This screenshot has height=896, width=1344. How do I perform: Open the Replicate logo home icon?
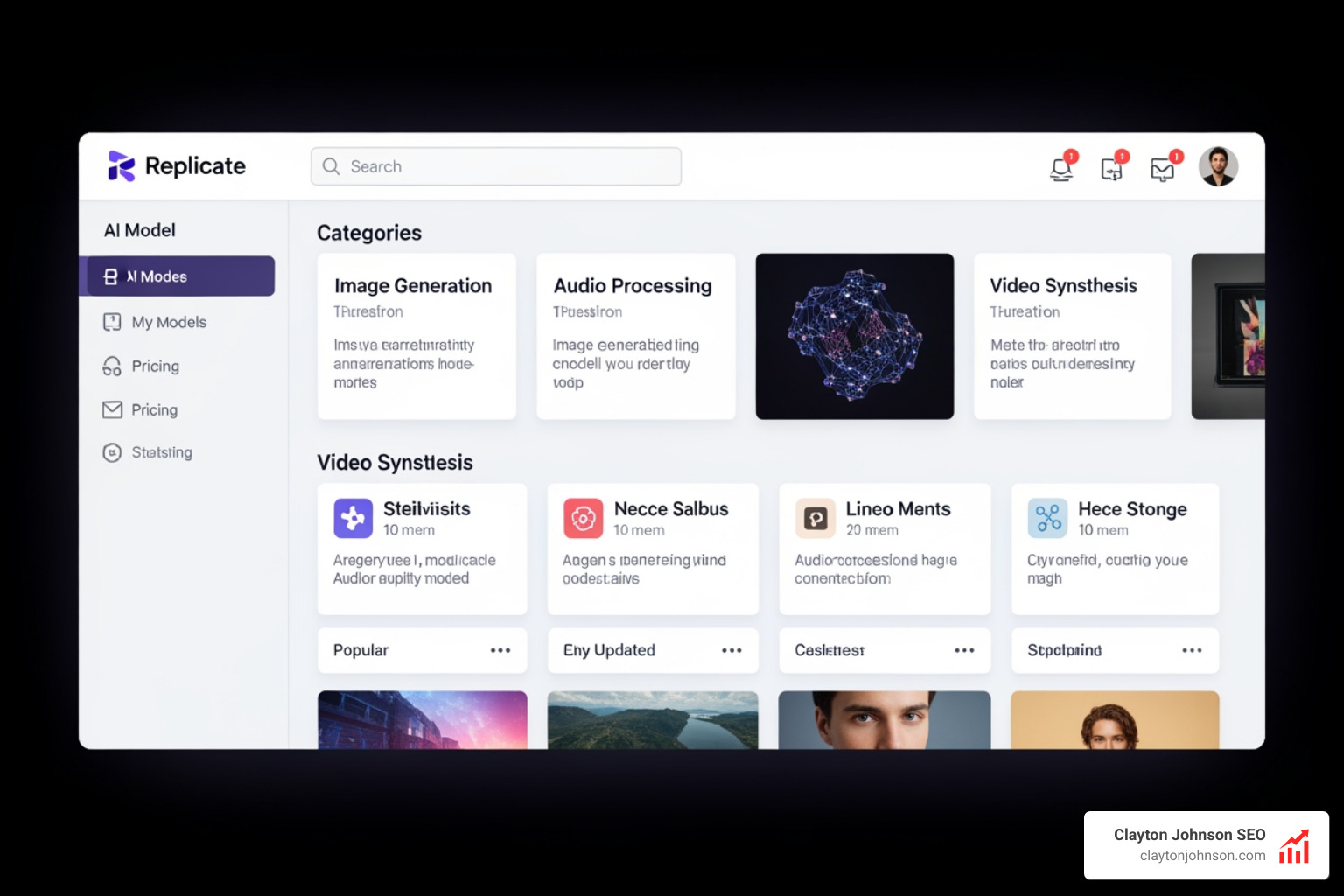pyautogui.click(x=122, y=165)
